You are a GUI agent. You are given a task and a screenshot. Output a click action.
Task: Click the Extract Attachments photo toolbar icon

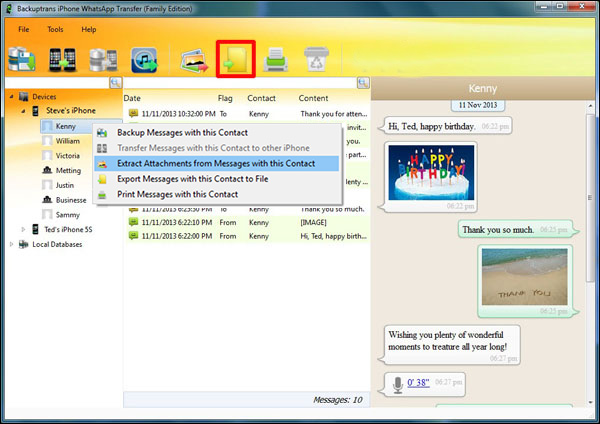194,61
